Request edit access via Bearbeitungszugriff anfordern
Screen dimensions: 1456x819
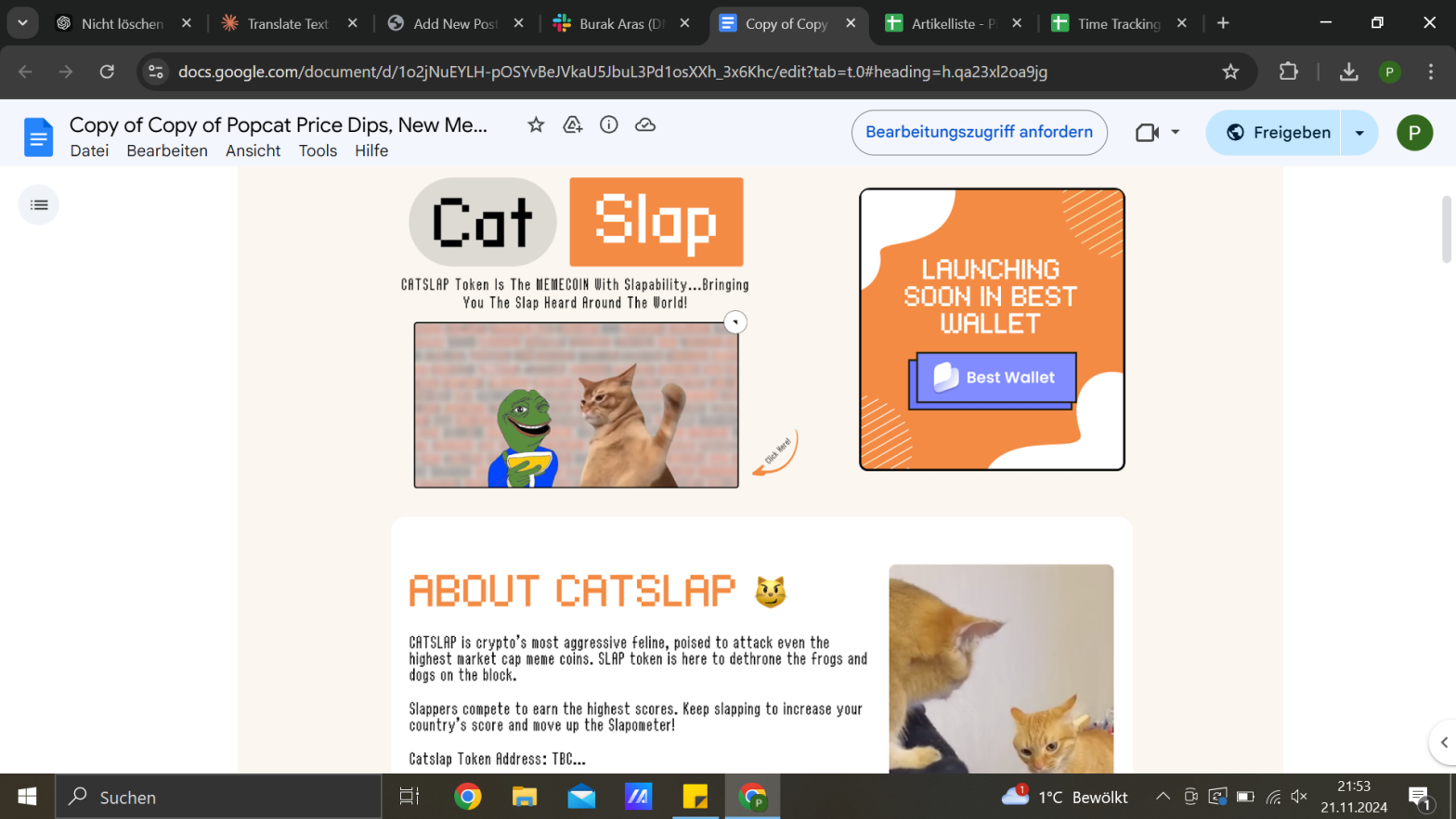click(x=979, y=133)
